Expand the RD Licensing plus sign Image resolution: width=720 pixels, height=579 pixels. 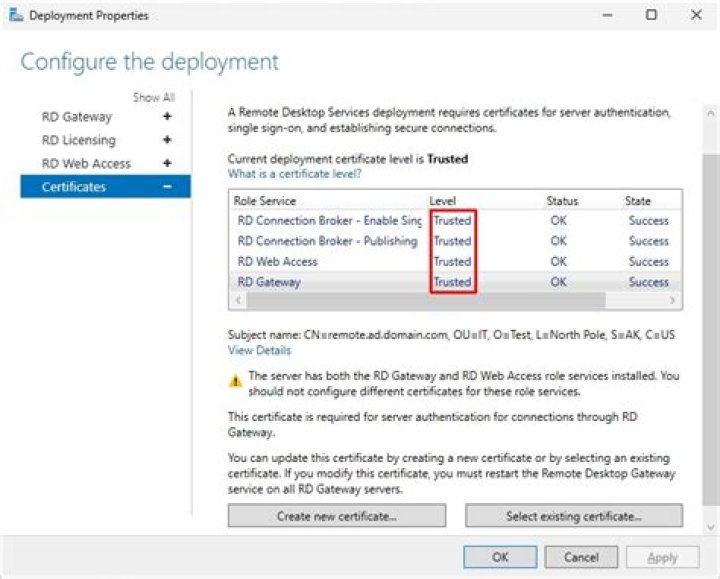click(167, 140)
